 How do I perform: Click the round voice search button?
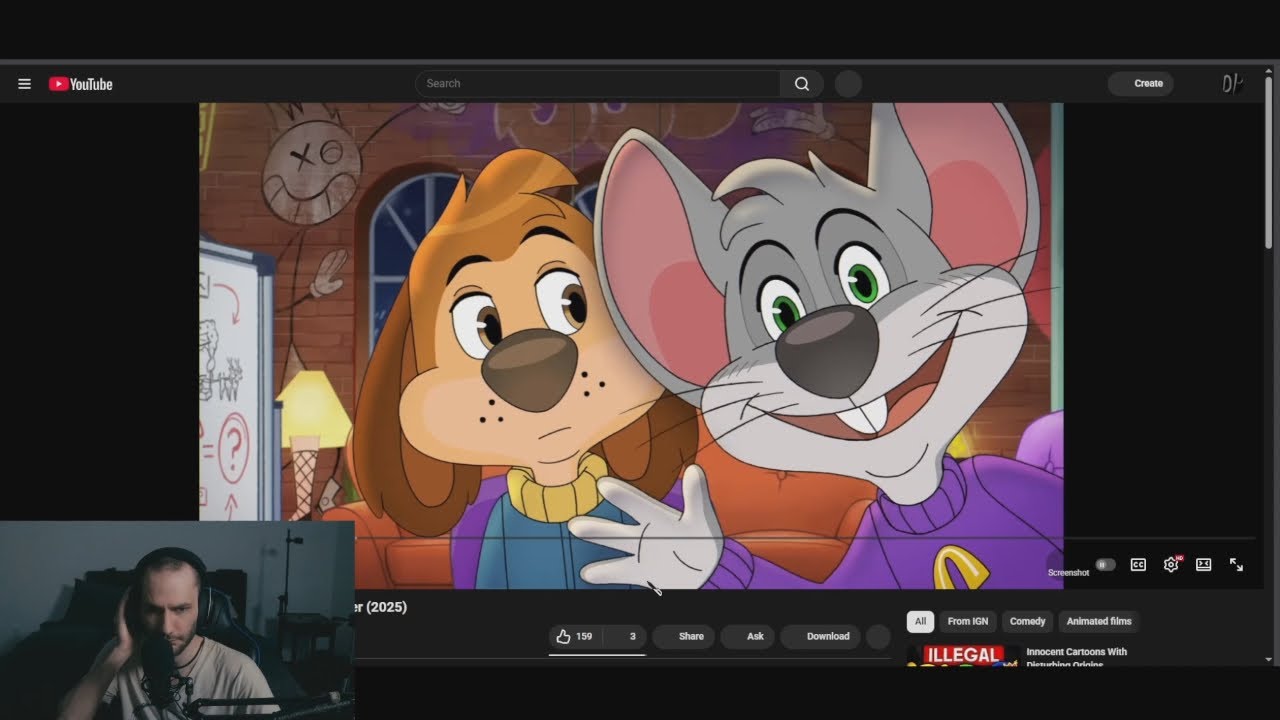click(x=848, y=84)
